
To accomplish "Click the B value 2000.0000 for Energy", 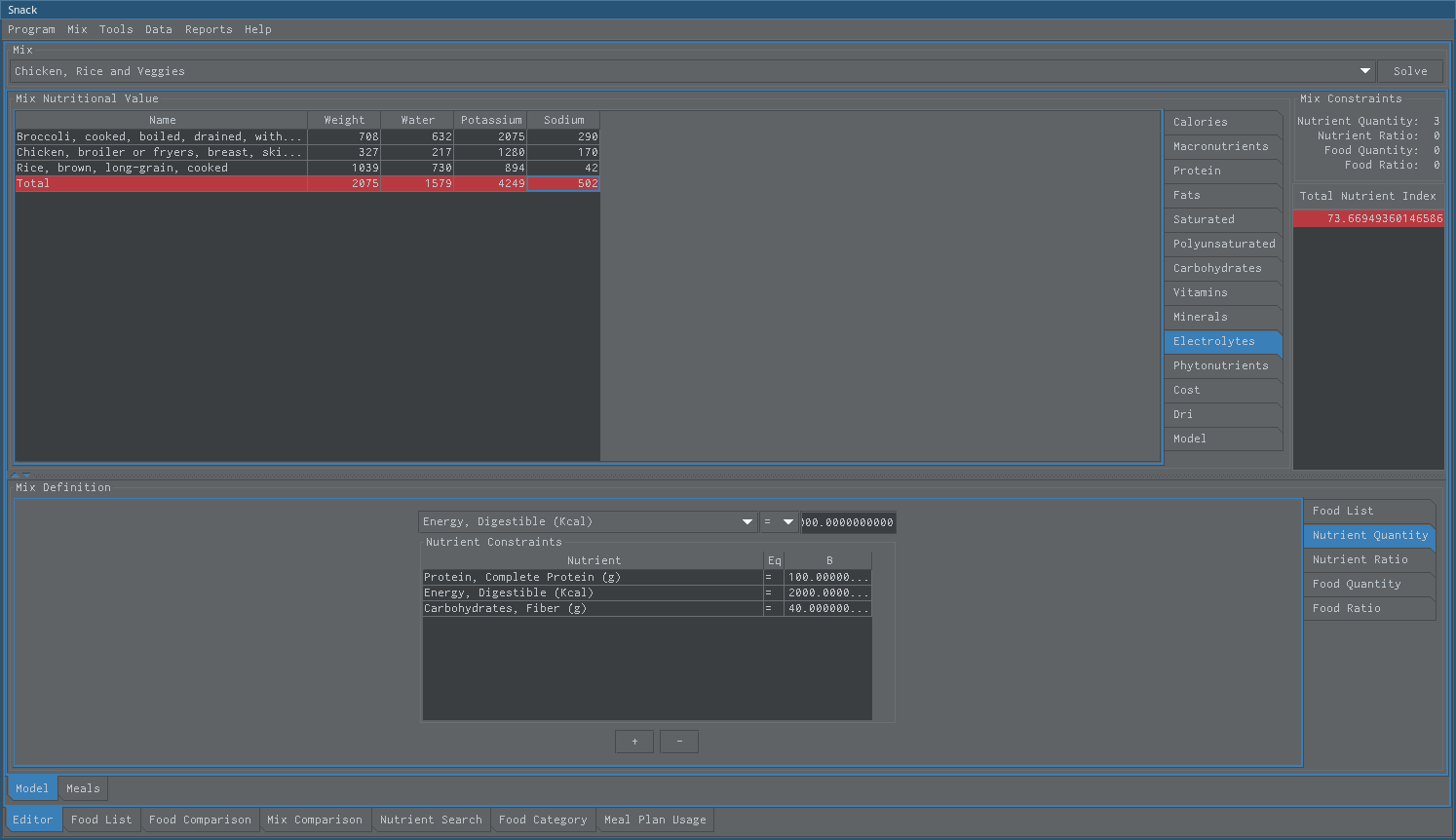I will pyautogui.click(x=827, y=592).
